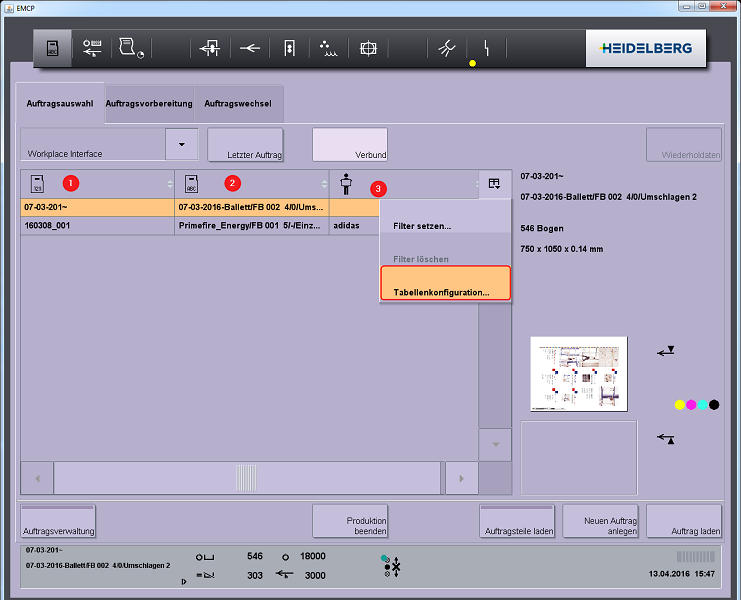741x600 pixels.
Task: Click the job icon in the top toolbar
Action: point(53,48)
